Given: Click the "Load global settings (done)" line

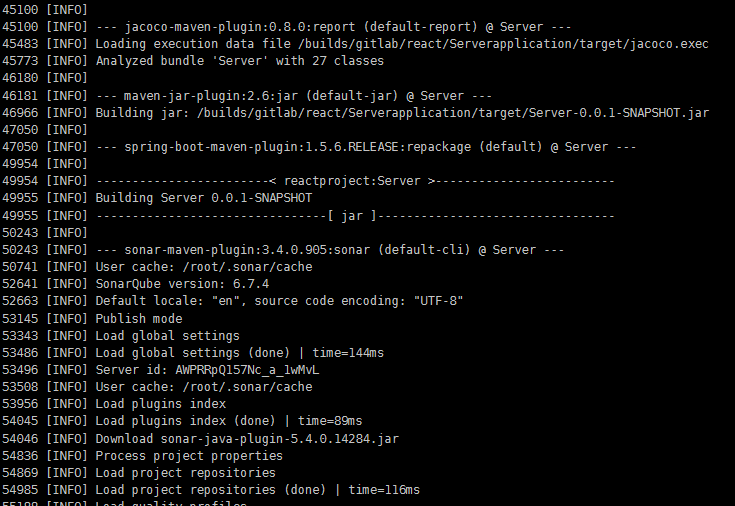Looking at the screenshot, I should point(239,352).
